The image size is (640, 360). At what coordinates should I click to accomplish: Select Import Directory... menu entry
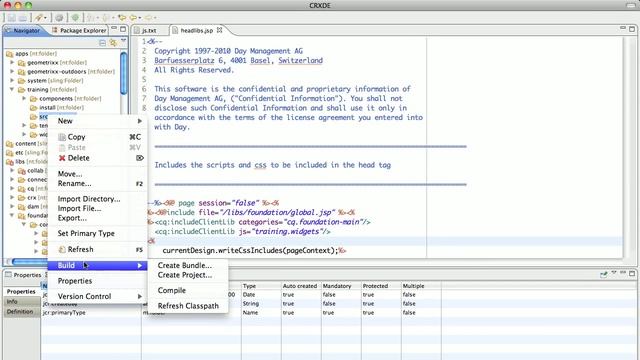(x=98, y=199)
